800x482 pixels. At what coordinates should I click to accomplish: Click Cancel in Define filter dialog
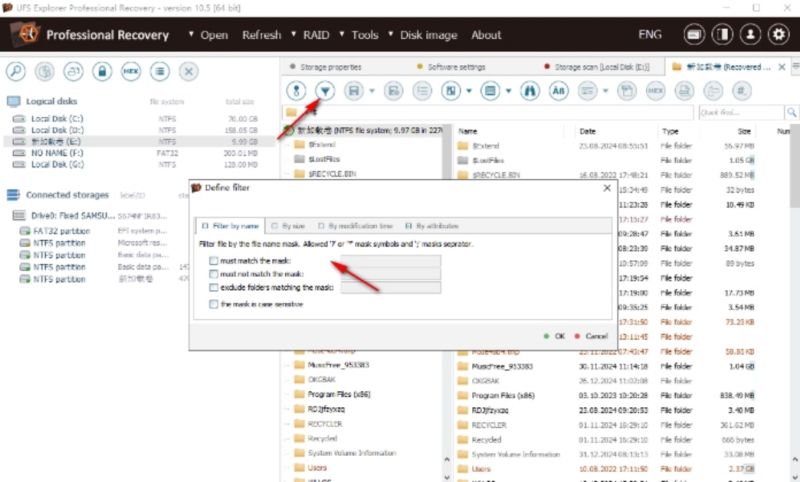591,336
